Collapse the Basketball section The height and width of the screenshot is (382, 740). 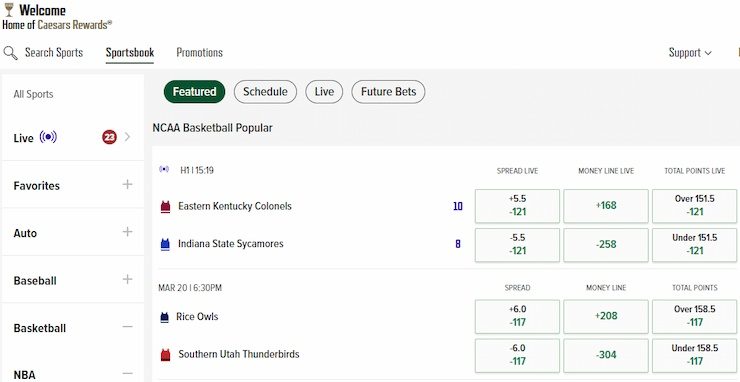(x=127, y=327)
